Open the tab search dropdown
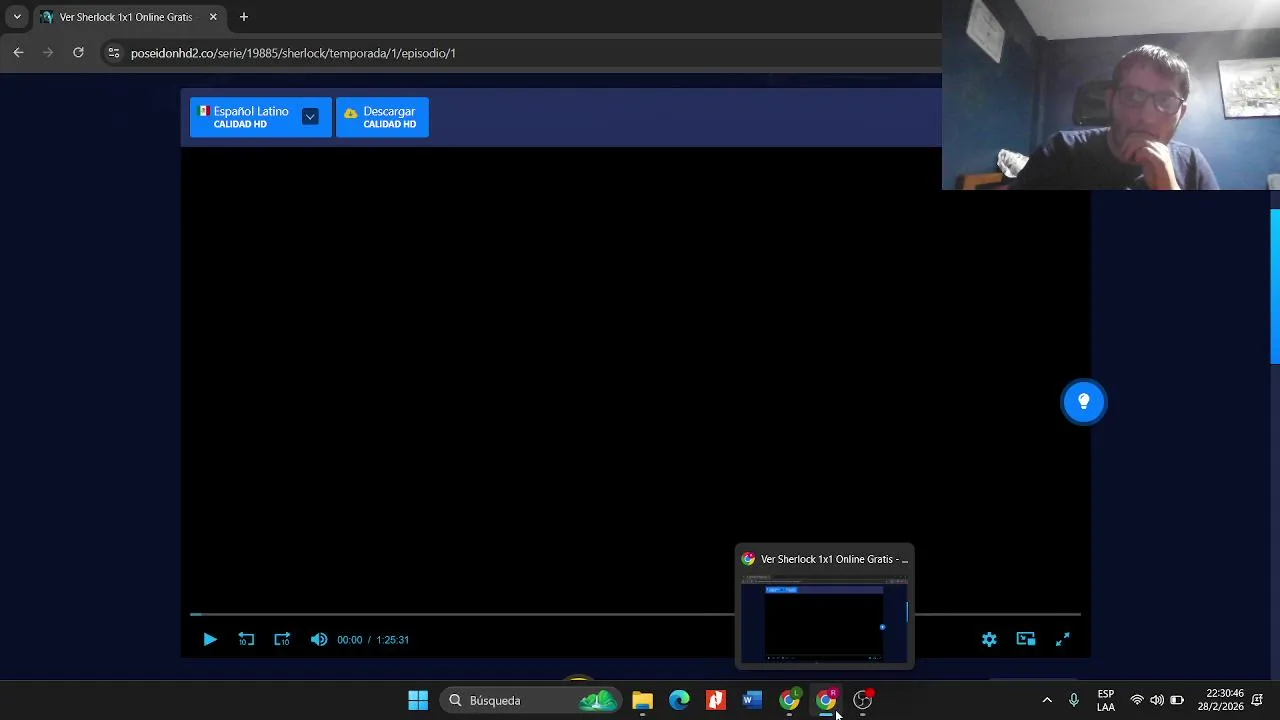The width and height of the screenshot is (1280, 720). pyautogui.click(x=17, y=17)
